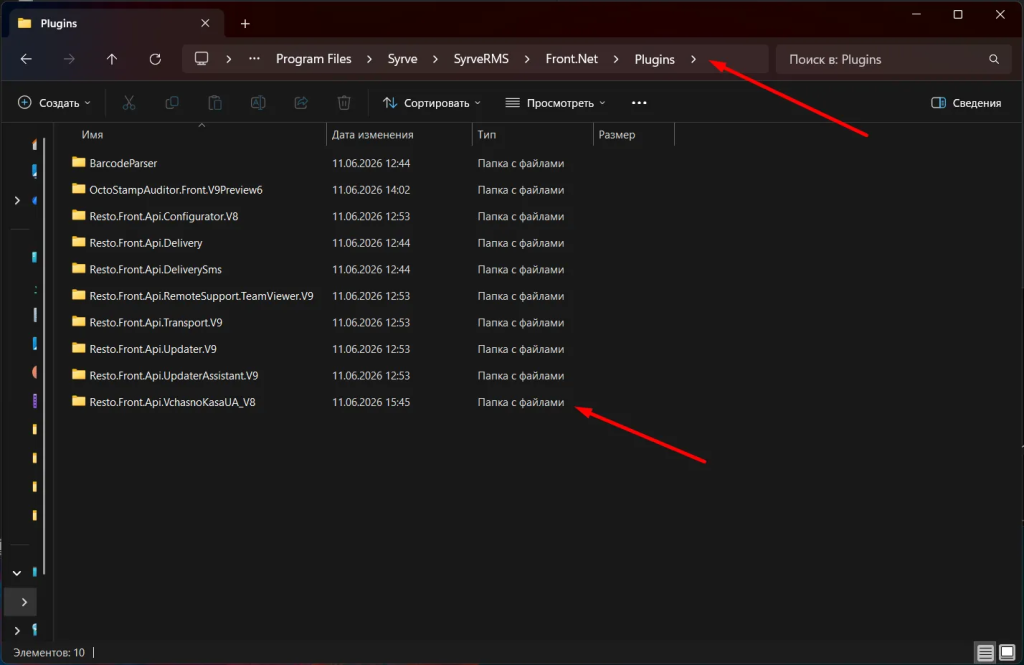The image size is (1024, 665).
Task: Expand the chevron after SyrveRMS breadcrumb
Action: (x=527, y=59)
